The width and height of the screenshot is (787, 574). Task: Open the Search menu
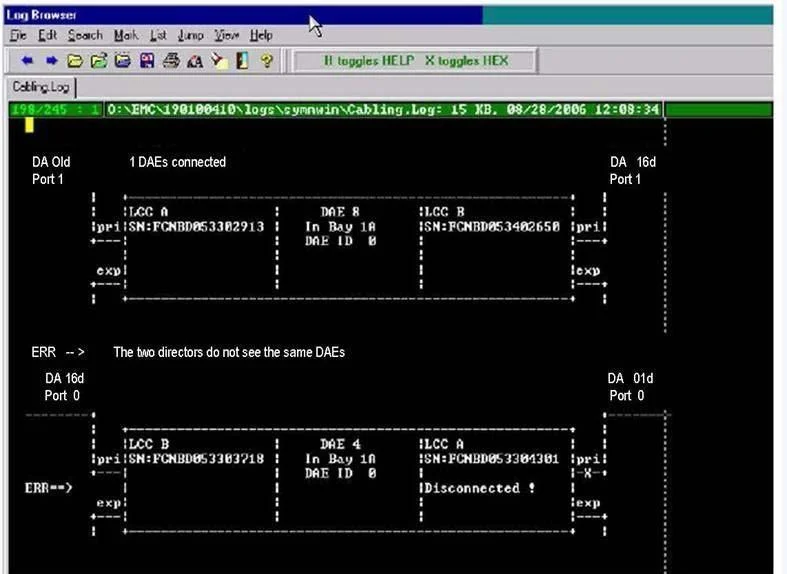coord(85,35)
